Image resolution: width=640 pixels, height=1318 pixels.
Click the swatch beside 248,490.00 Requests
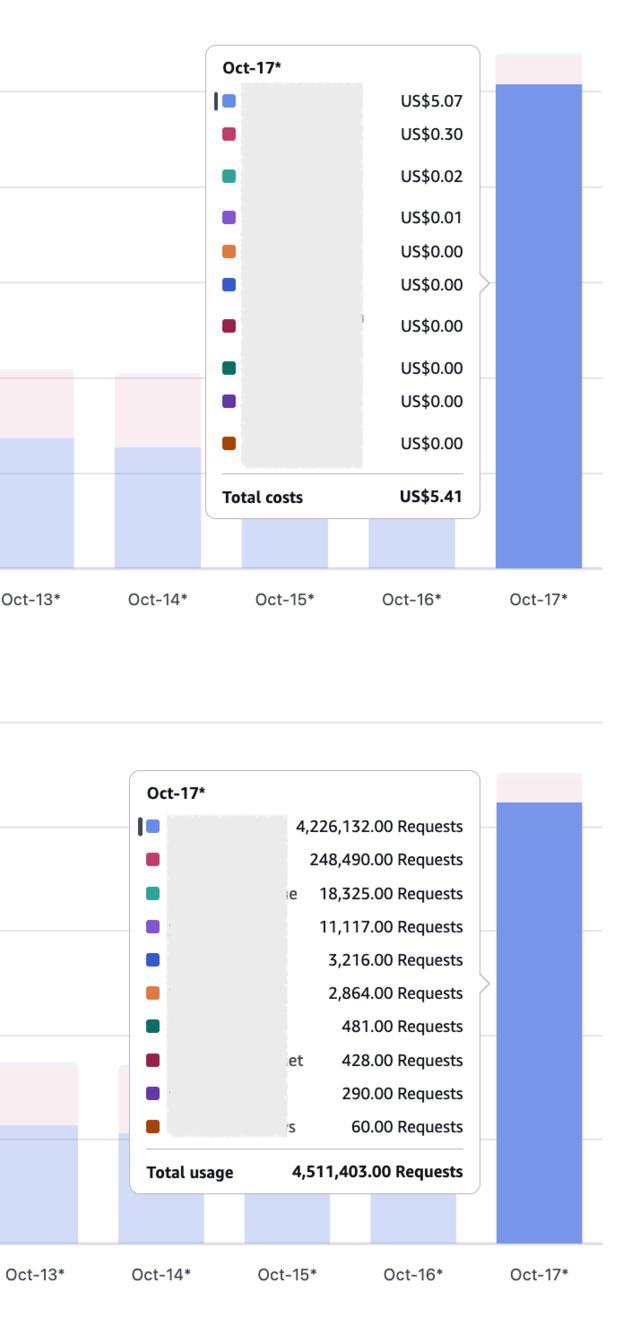153,859
